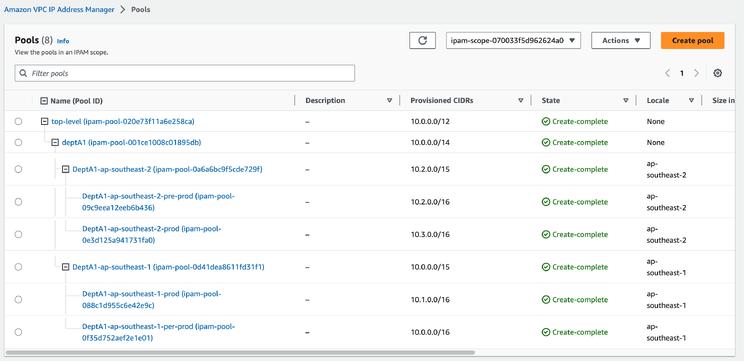Click CIDR 10.0.0.0/12 cell
Screen dimensions: 744x361
pyautogui.click(x=430, y=121)
